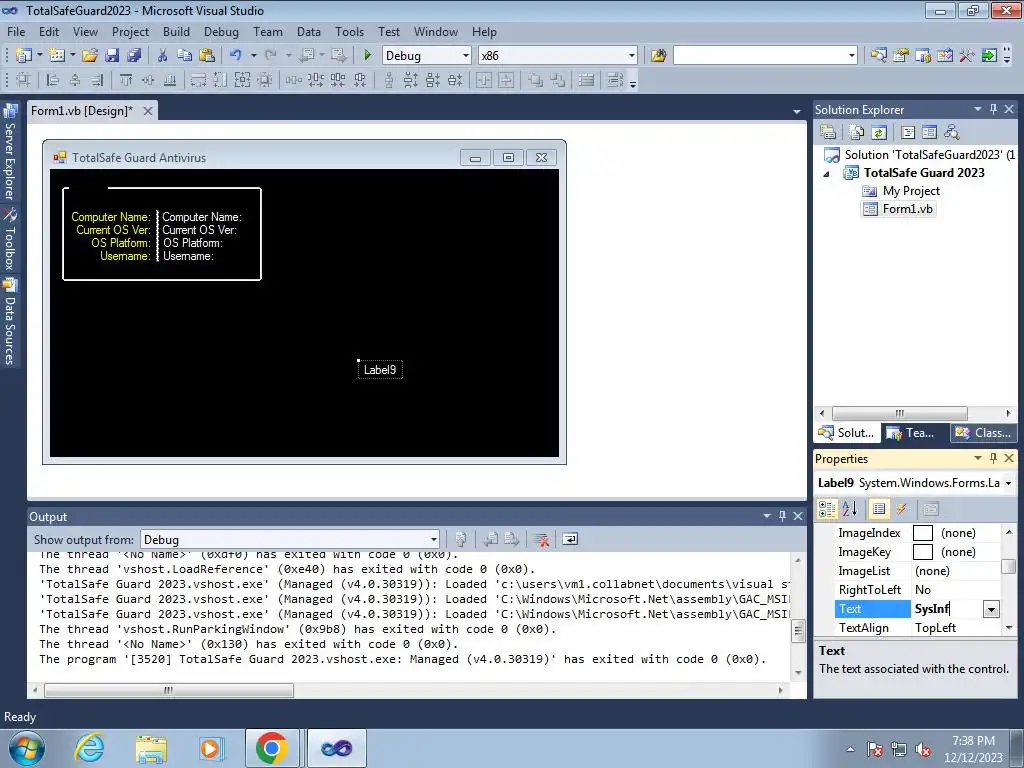Open the Label9 object selector dropdown
Screen dimensions: 1024x768
click(x=1008, y=483)
